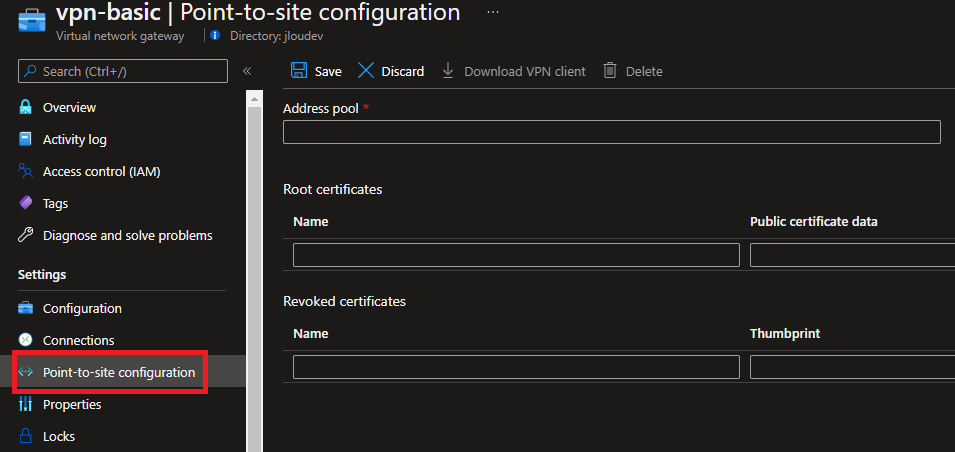
Task: Open the Configuration settings page
Action: (82, 308)
